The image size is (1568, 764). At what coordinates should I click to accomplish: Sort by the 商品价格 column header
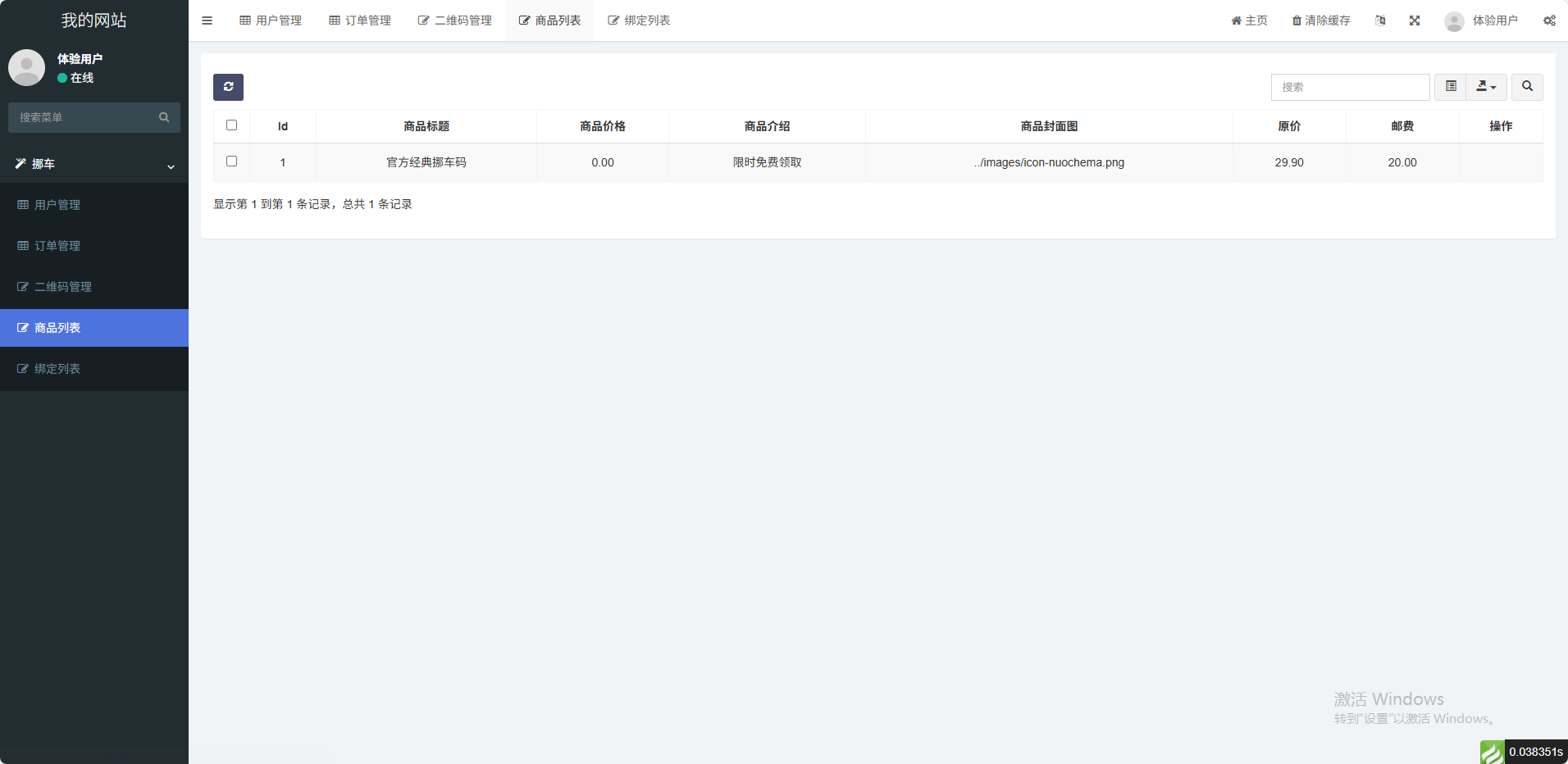603,126
